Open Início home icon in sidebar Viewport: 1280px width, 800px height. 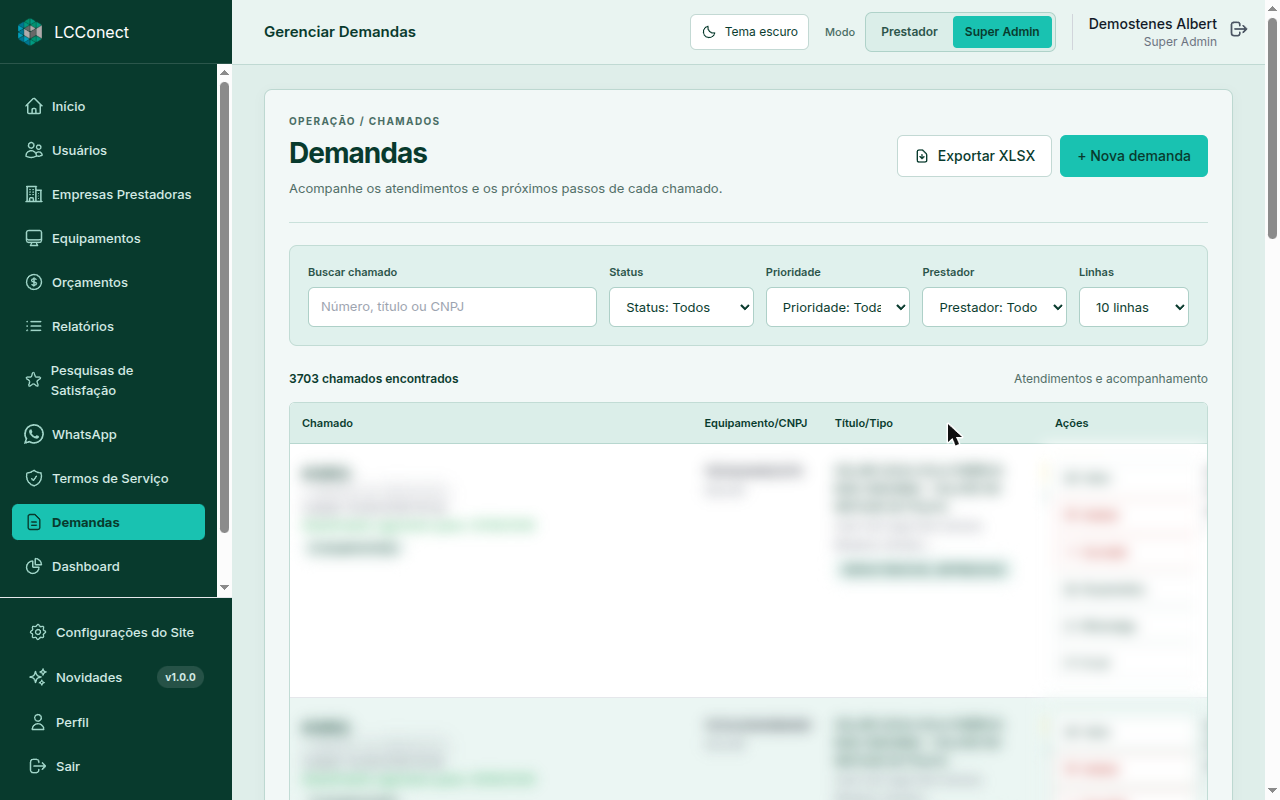point(34,106)
